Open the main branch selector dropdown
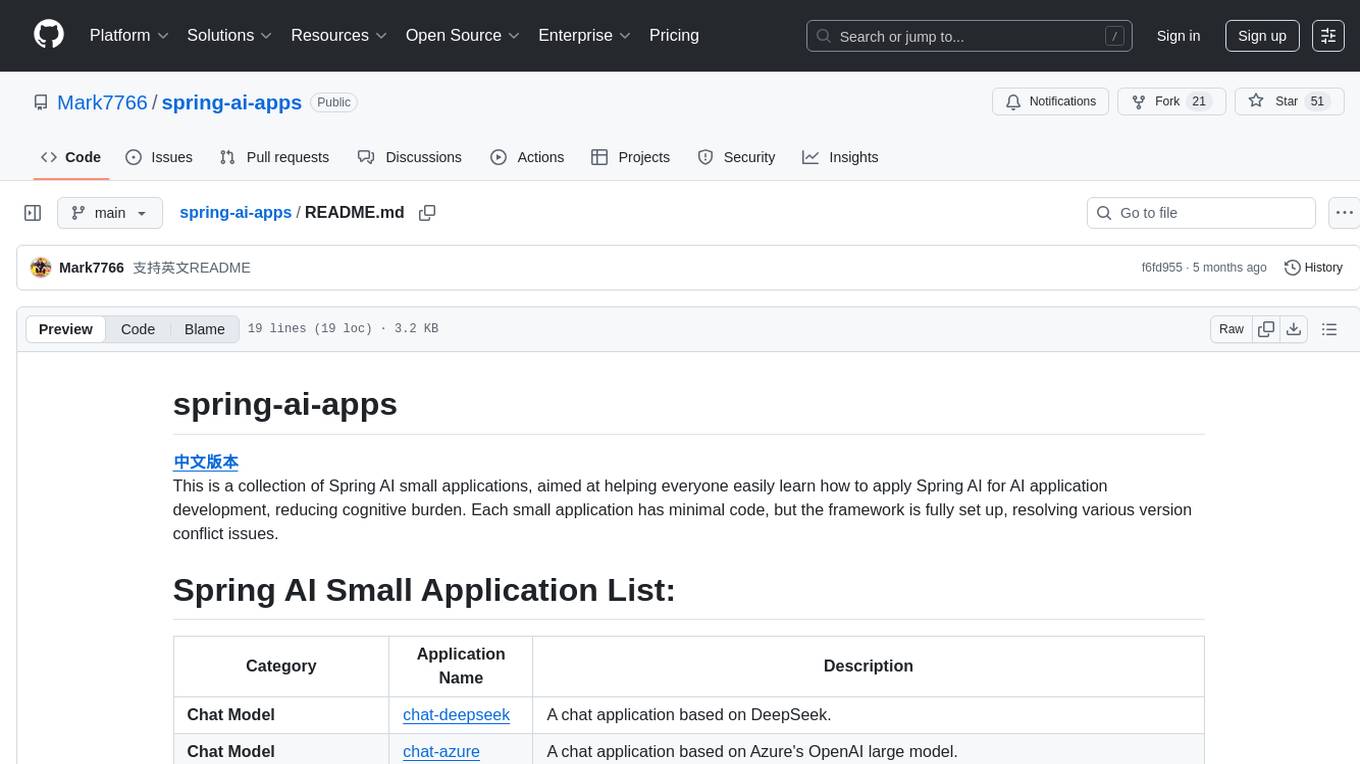The width and height of the screenshot is (1360, 764). pyautogui.click(x=110, y=213)
